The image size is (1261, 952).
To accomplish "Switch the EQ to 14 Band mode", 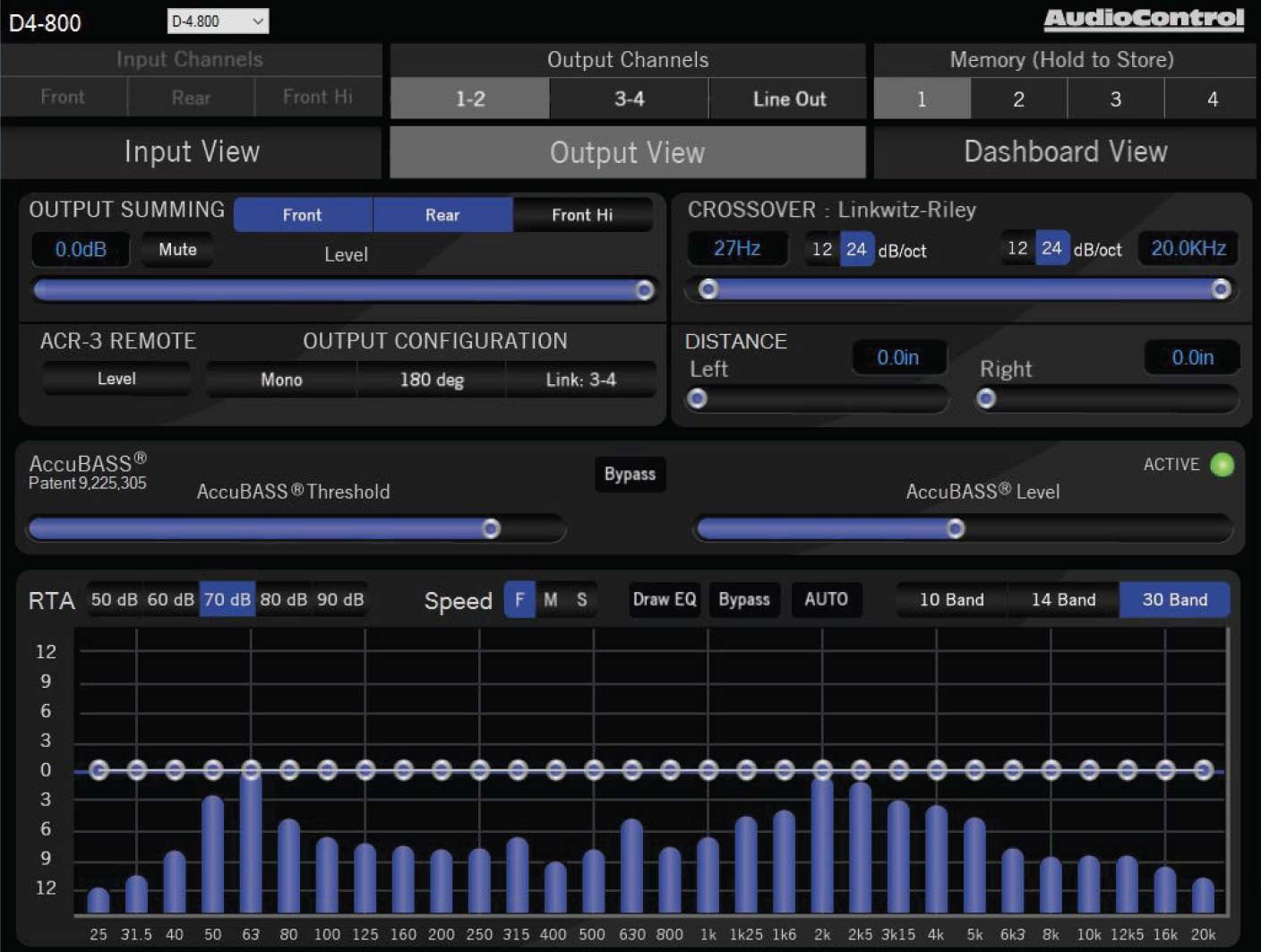I will point(1063,600).
